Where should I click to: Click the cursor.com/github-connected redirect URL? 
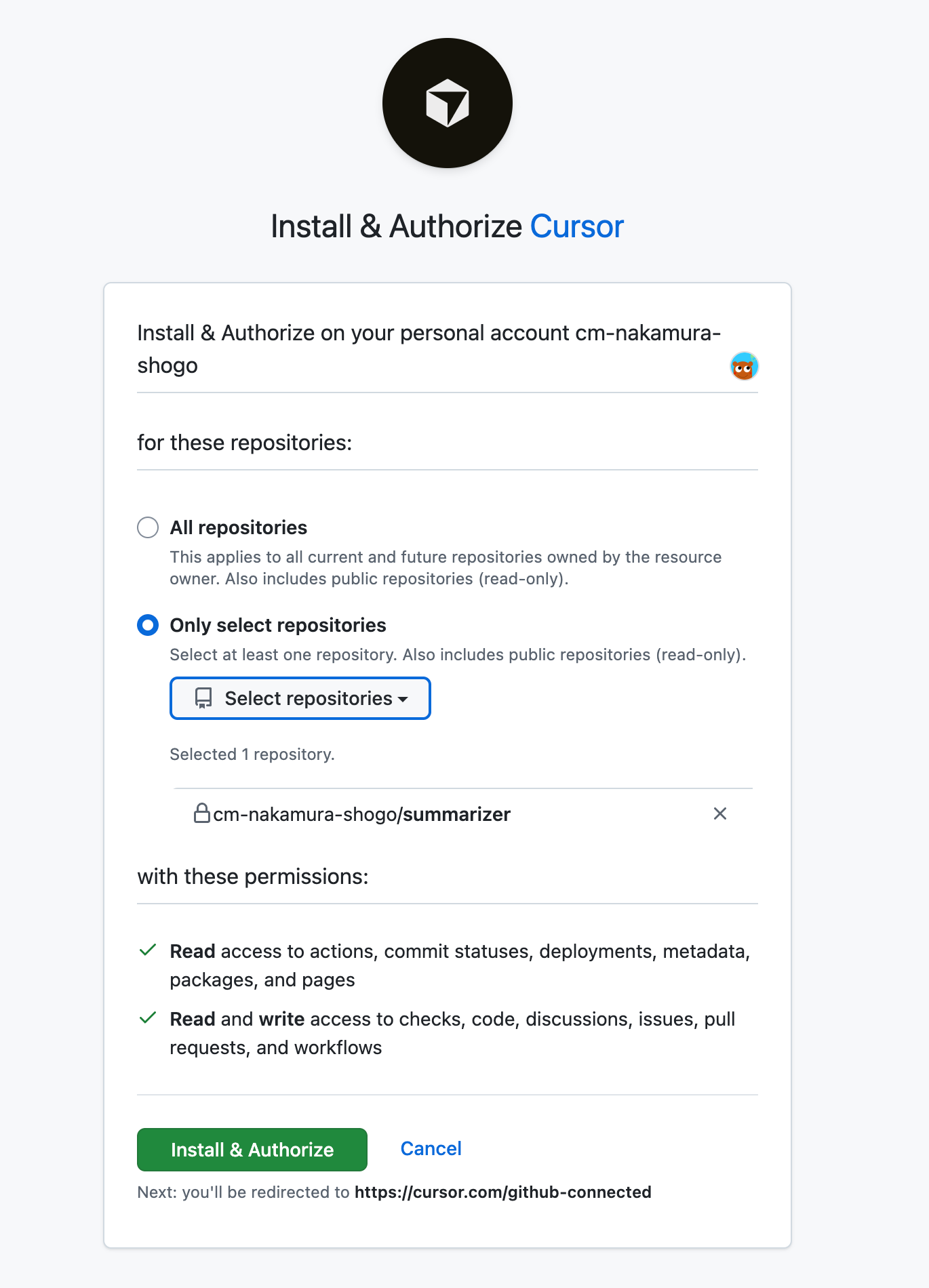click(502, 1192)
